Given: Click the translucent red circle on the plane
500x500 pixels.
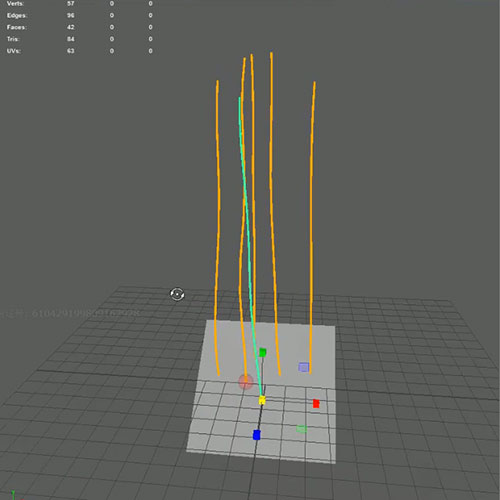Looking at the screenshot, I should 246,382.
